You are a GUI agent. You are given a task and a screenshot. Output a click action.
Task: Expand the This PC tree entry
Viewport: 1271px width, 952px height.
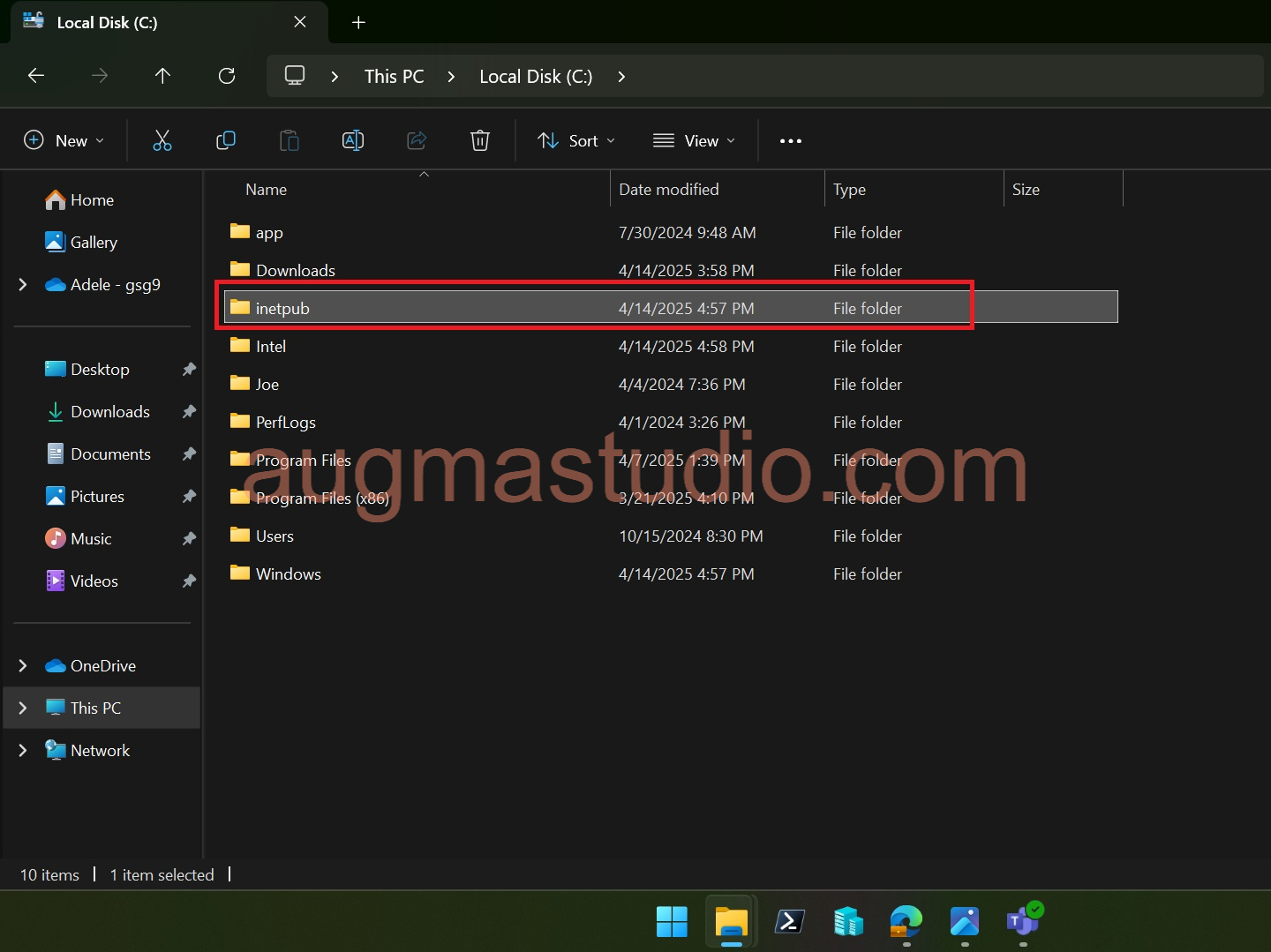tap(22, 708)
